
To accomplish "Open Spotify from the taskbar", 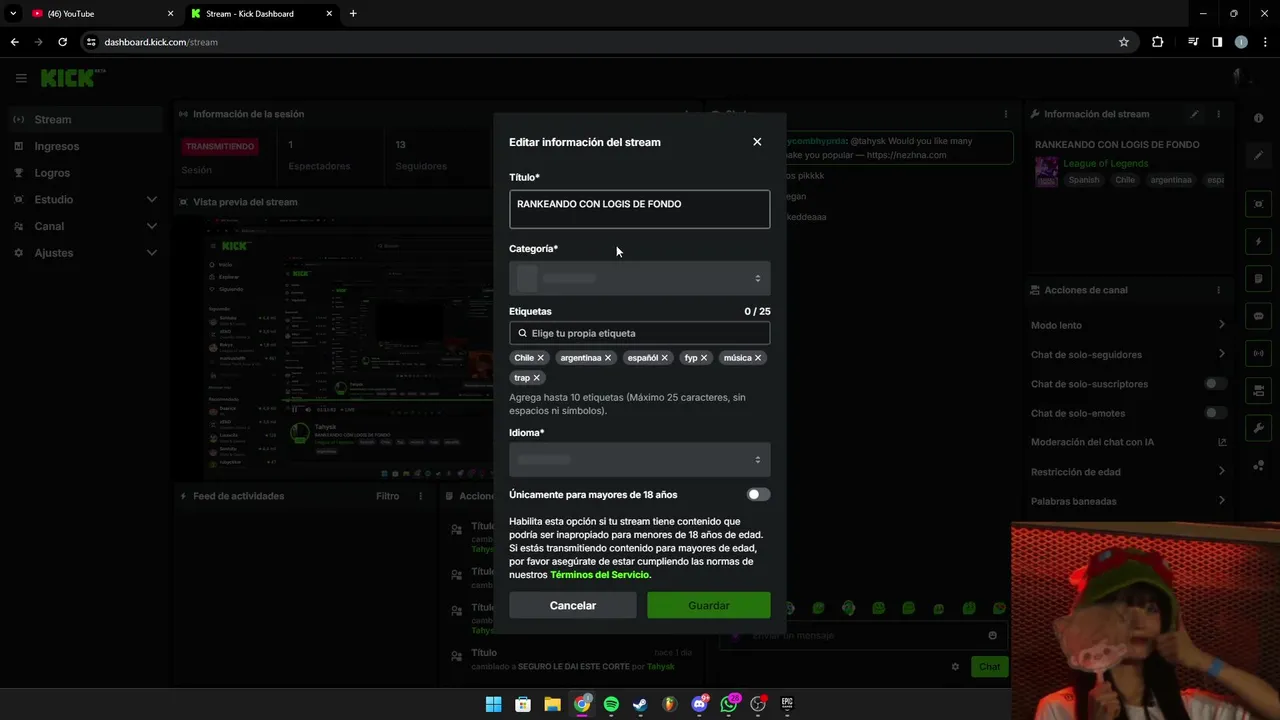I will pos(611,704).
